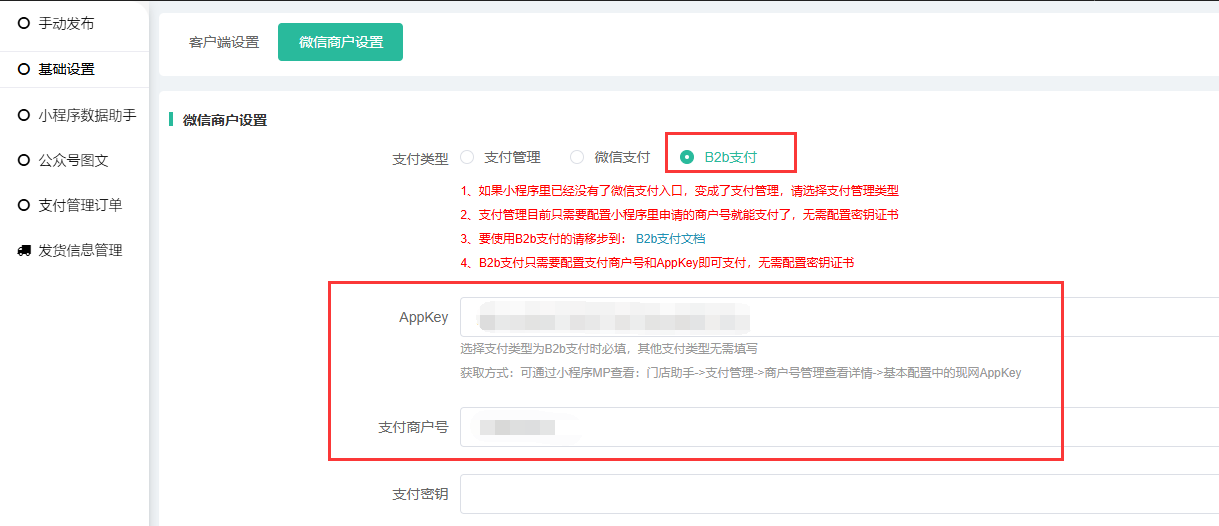Navigate to 发货信息管理 sidebar label
The width and height of the screenshot is (1219, 526).
tap(80, 250)
